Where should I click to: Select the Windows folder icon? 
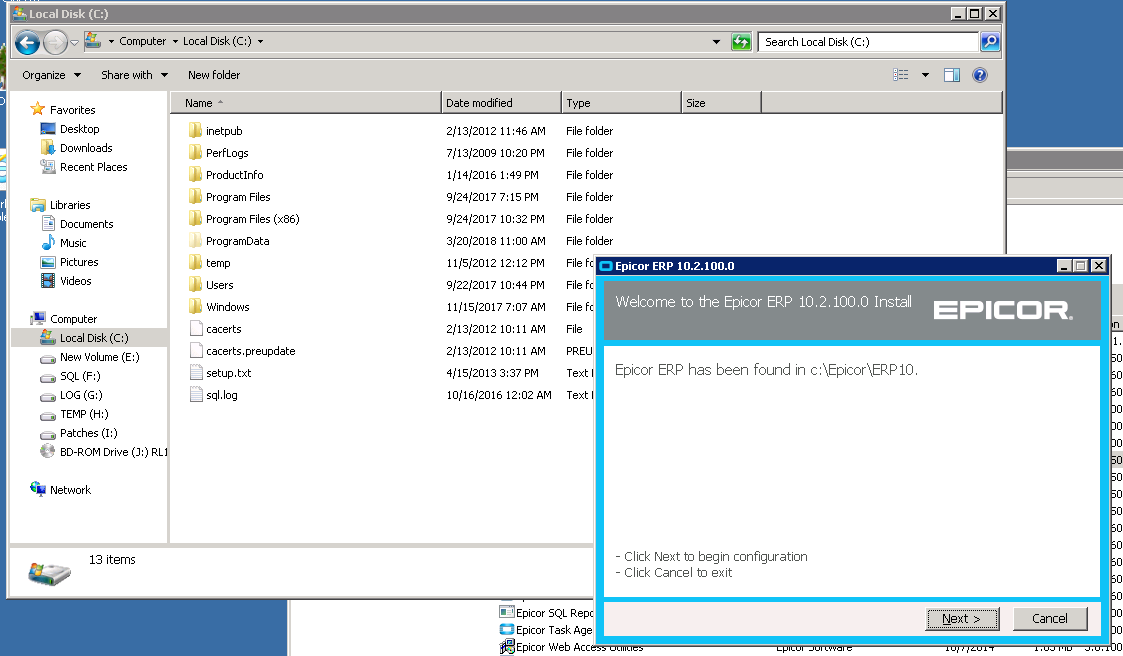[x=196, y=307]
